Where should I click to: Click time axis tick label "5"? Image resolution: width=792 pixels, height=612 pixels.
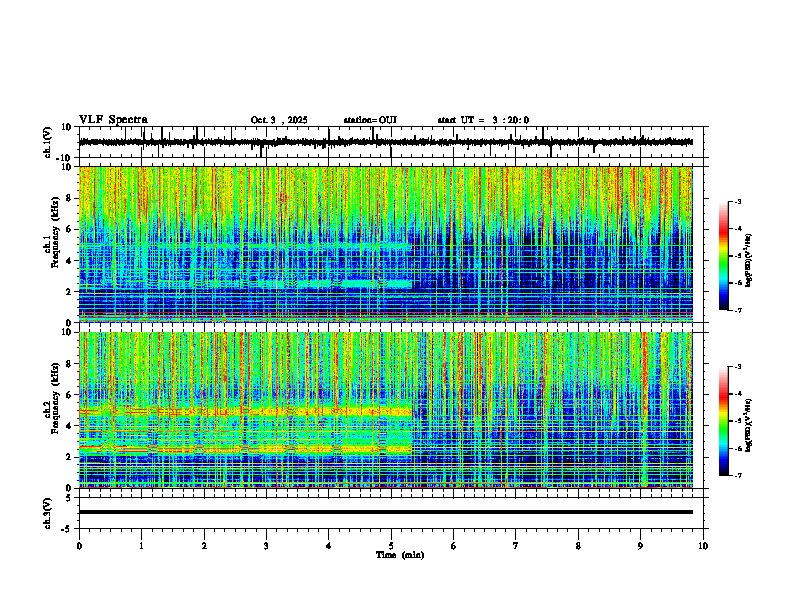click(391, 546)
